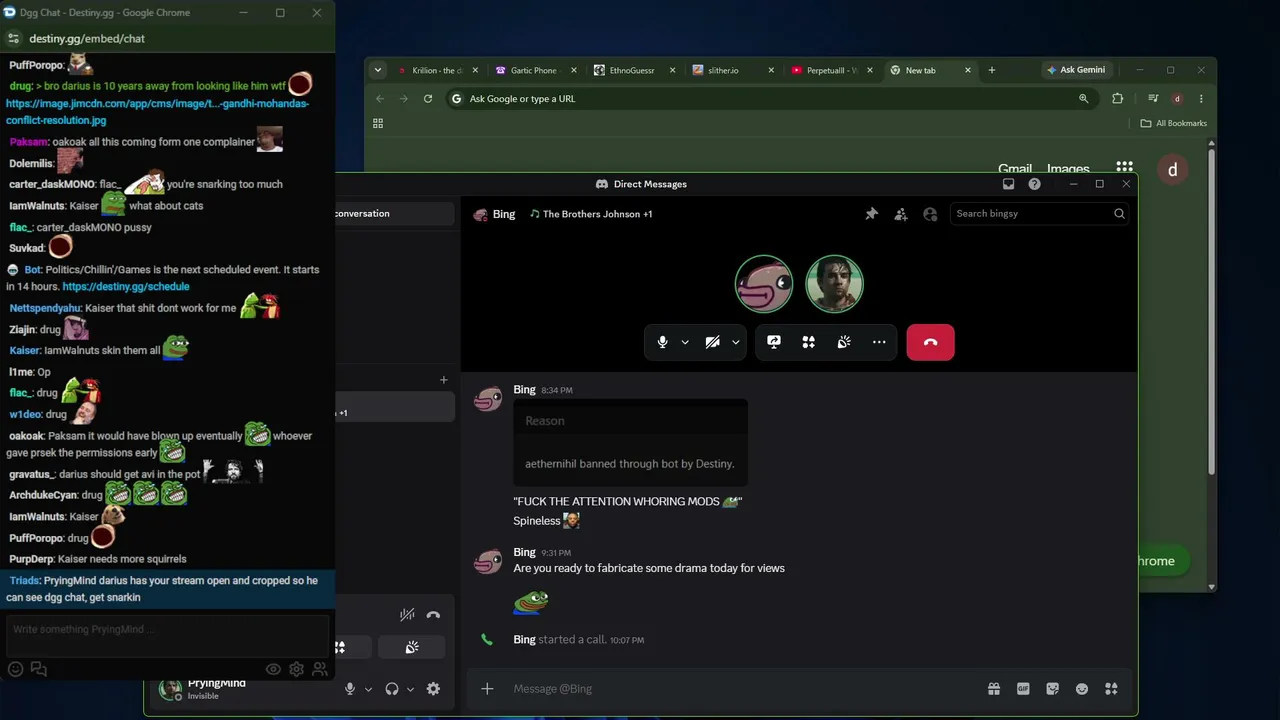Open the attachment plus button beside message box
Image resolution: width=1280 pixels, height=720 pixels.
point(487,689)
